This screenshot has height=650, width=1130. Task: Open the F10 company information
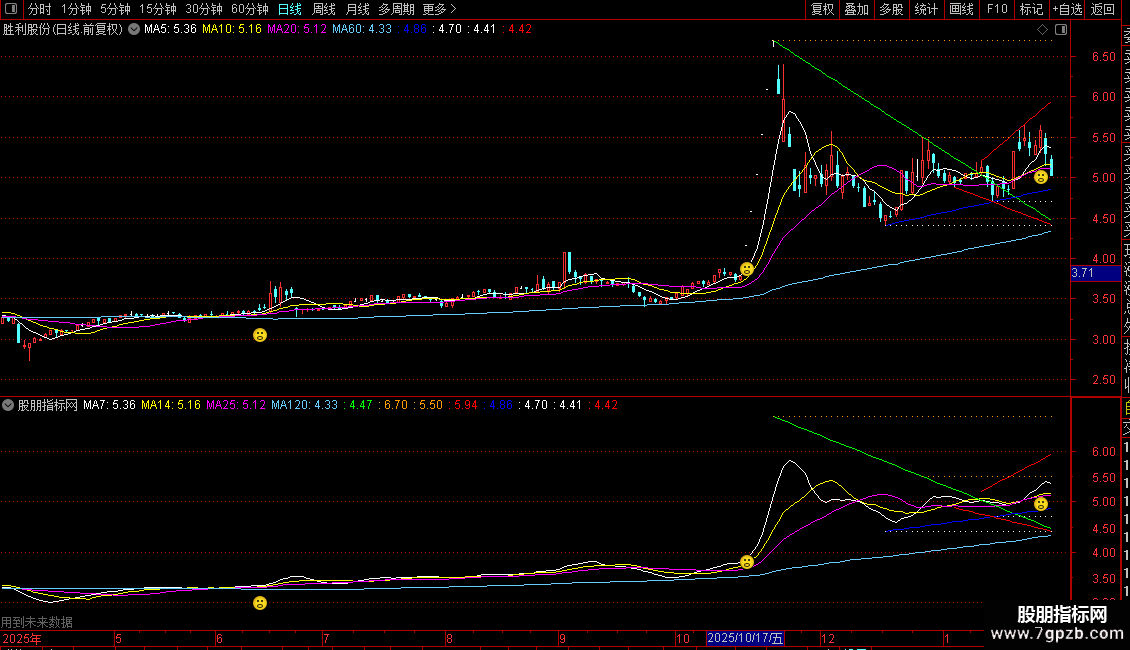[997, 9]
